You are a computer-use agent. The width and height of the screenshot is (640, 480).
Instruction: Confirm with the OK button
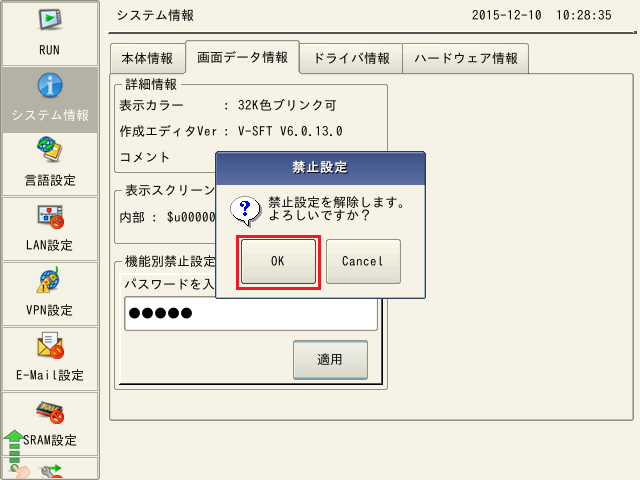[x=278, y=261]
